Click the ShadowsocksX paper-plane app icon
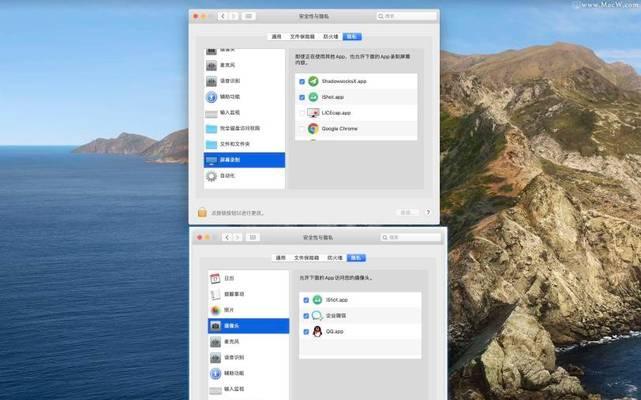Screen dimensions: 641x400 313,81
